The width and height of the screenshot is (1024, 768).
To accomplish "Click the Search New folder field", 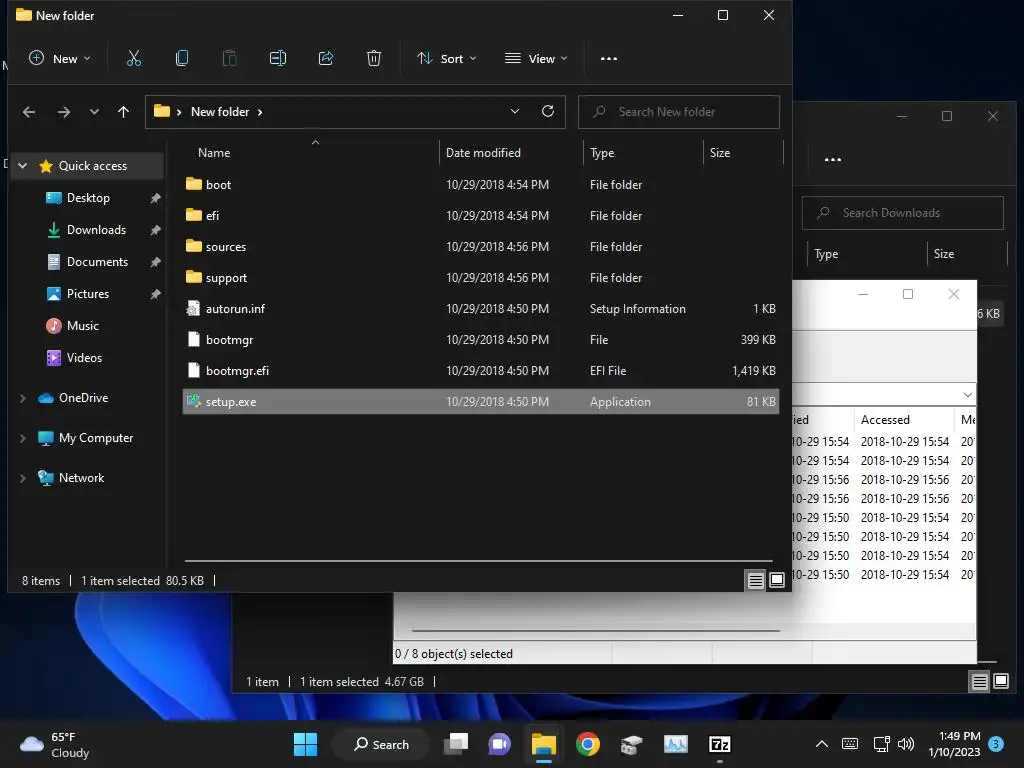I will point(679,112).
